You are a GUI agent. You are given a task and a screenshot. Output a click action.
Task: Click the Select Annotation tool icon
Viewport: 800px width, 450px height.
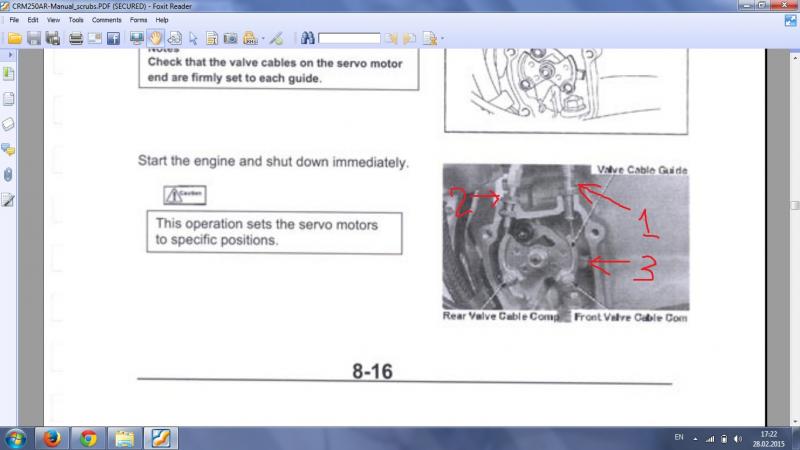(x=174, y=38)
